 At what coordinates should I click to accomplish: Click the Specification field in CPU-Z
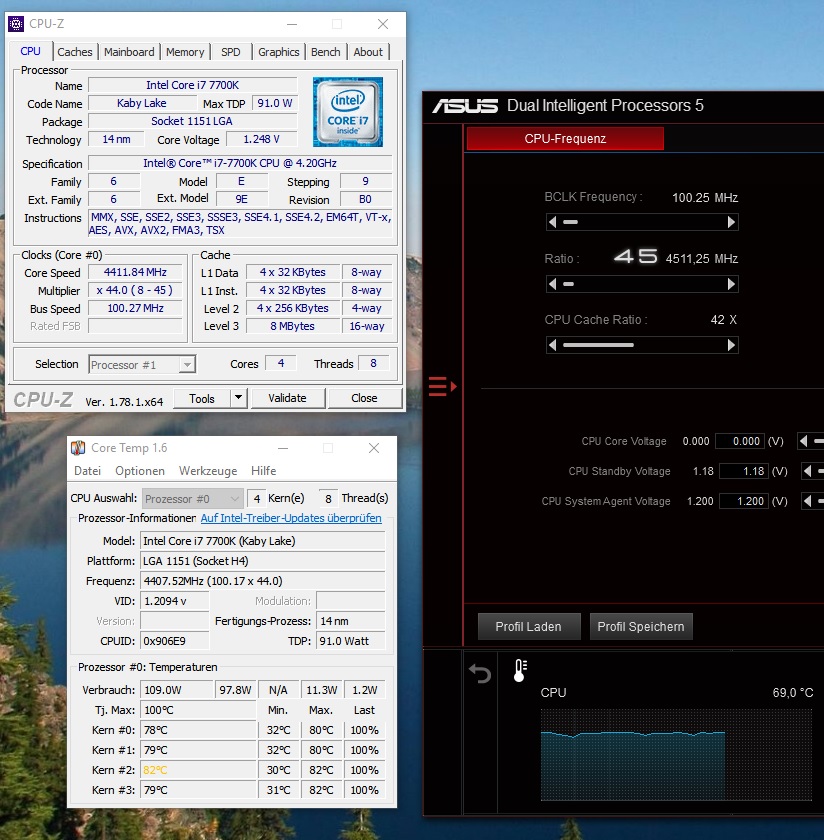click(240, 163)
